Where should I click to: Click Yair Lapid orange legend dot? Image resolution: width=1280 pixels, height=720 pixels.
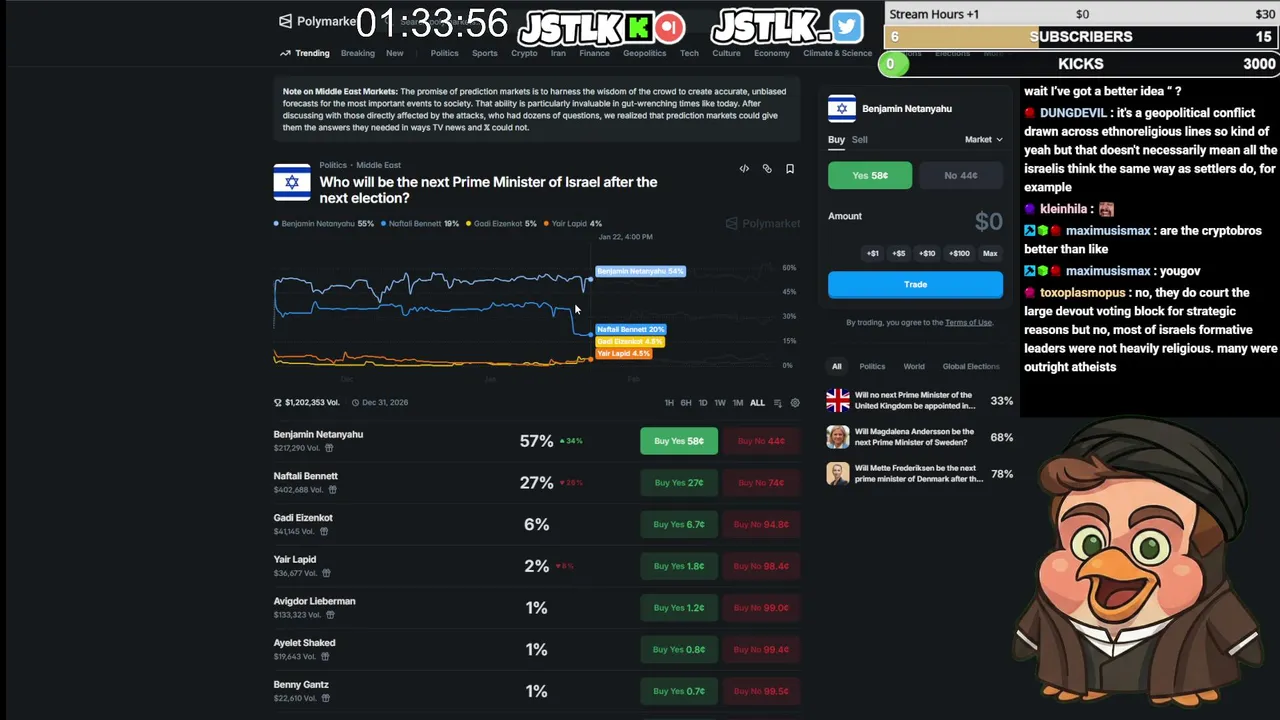coord(546,224)
